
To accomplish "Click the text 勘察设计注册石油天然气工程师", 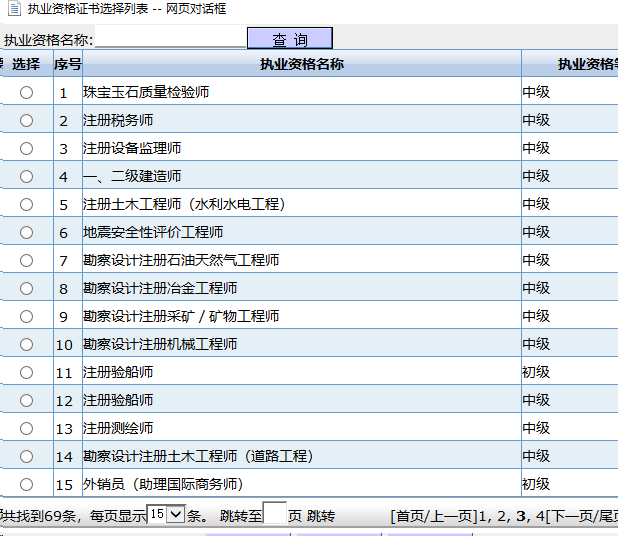I will [x=181, y=260].
